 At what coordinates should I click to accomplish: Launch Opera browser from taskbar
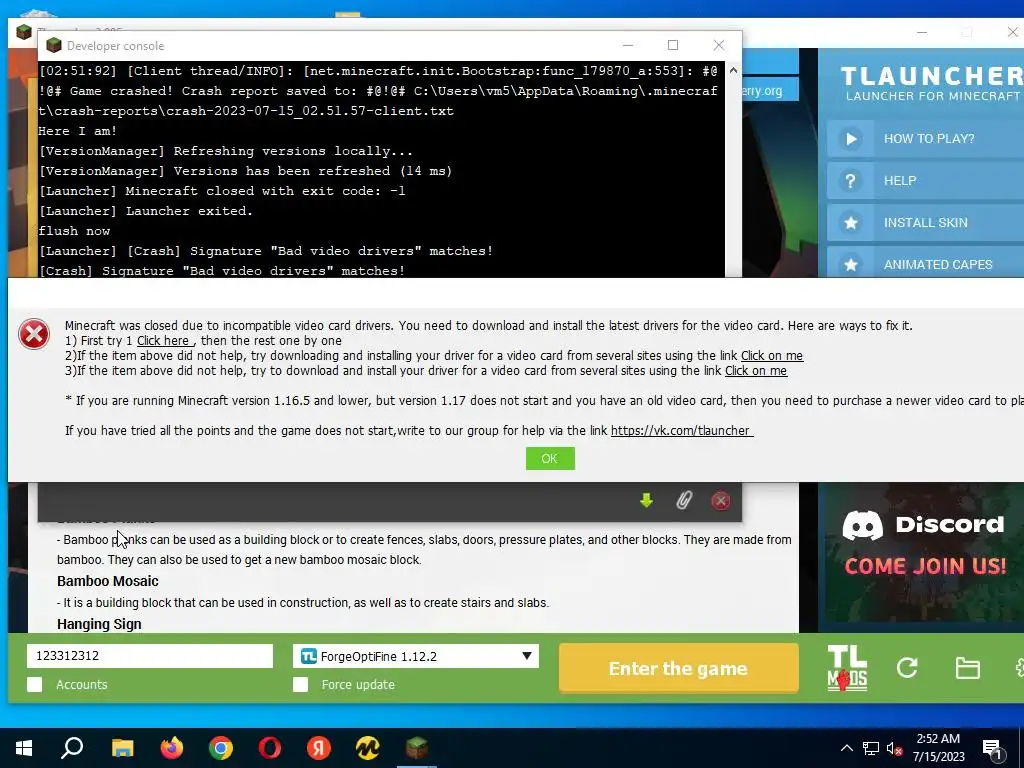270,748
